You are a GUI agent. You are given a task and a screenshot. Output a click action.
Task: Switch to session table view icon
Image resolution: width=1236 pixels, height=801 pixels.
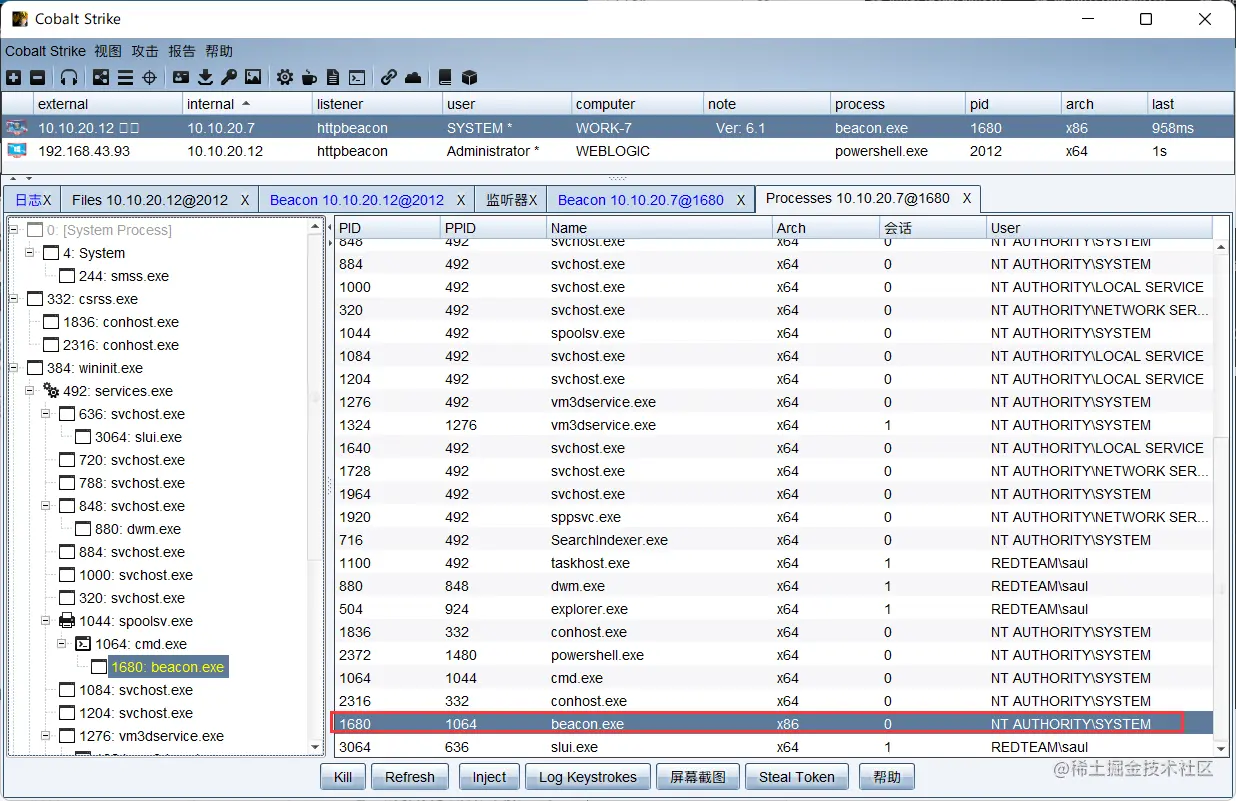[125, 77]
